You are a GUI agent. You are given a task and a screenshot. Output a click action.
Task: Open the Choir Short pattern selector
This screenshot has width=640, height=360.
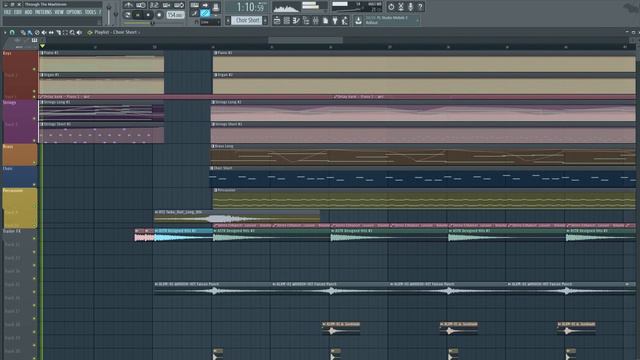tap(248, 20)
